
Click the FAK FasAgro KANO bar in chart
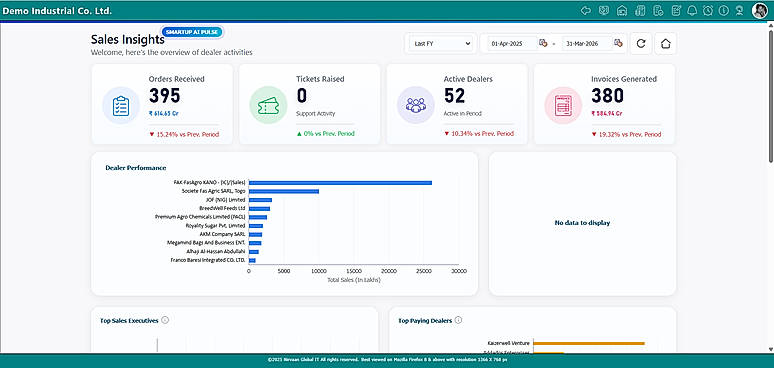(x=340, y=183)
